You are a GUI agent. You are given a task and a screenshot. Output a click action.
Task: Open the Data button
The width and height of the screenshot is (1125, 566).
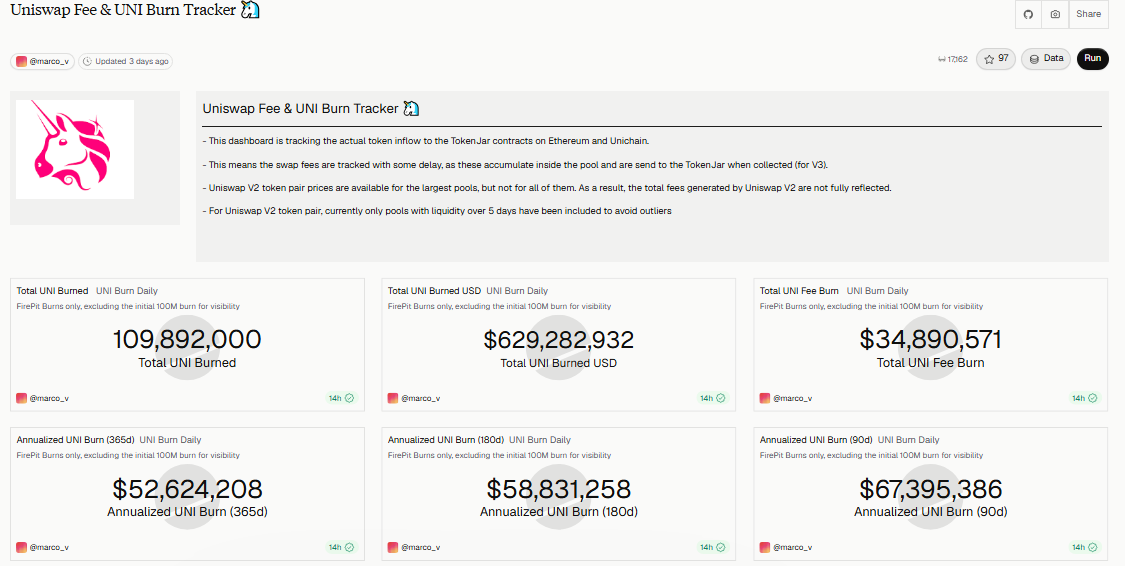coord(1046,59)
